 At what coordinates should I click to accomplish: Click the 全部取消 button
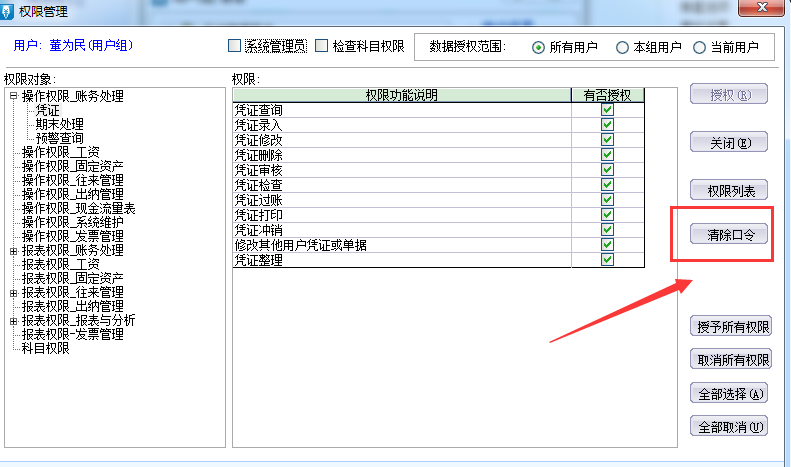[x=729, y=427]
